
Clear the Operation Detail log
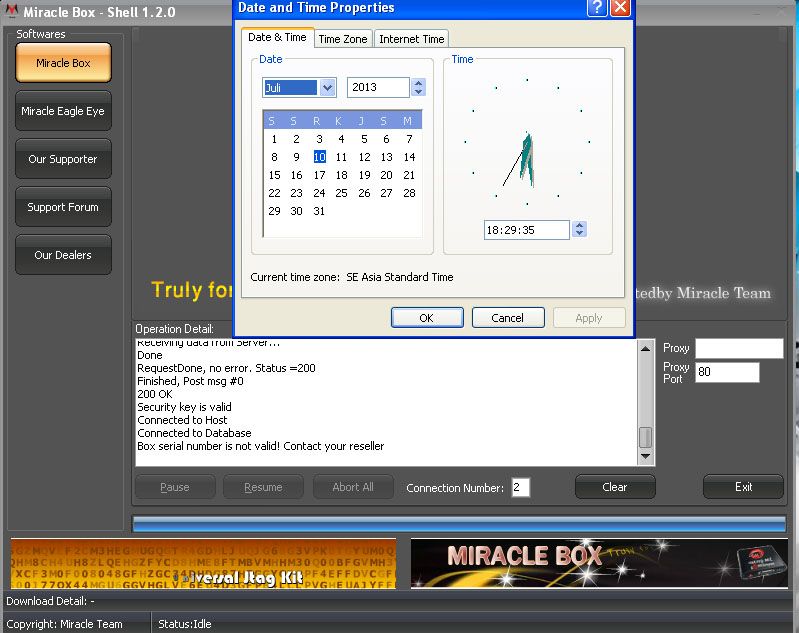pyautogui.click(x=615, y=487)
